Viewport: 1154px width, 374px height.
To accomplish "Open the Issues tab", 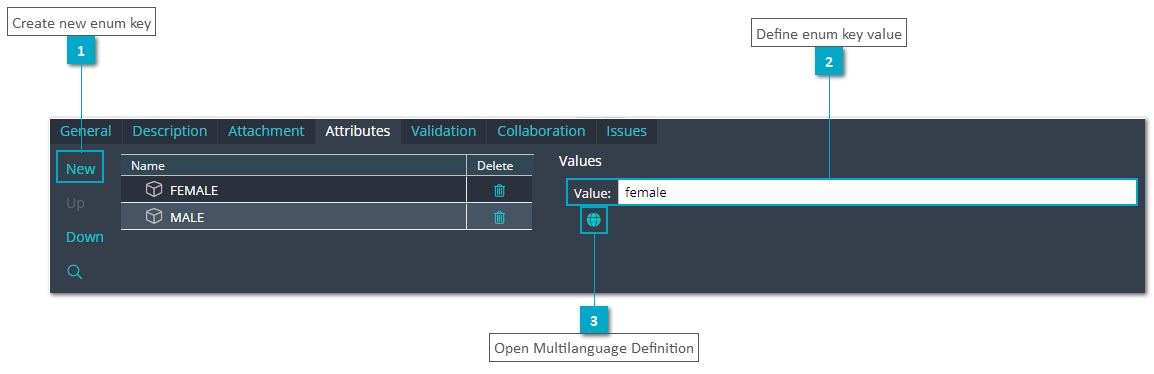I will point(626,131).
